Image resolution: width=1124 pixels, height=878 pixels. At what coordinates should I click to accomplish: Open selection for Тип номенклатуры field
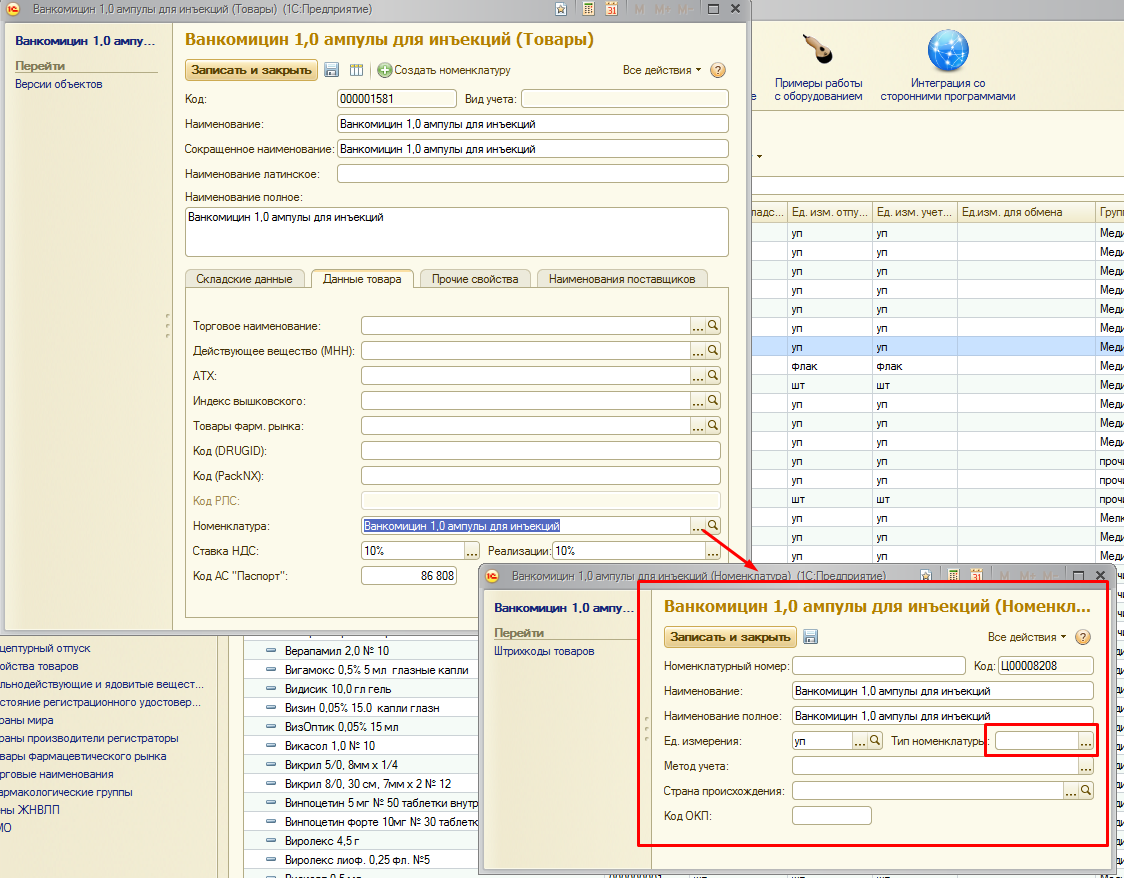[x=1085, y=741]
